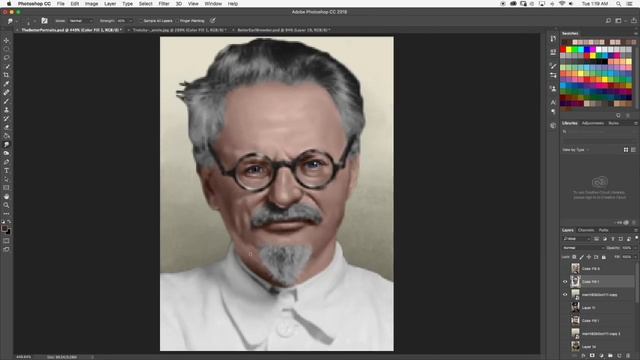Select the Smudge tool in toolbox
640x360 pixels.
pos(6,144)
